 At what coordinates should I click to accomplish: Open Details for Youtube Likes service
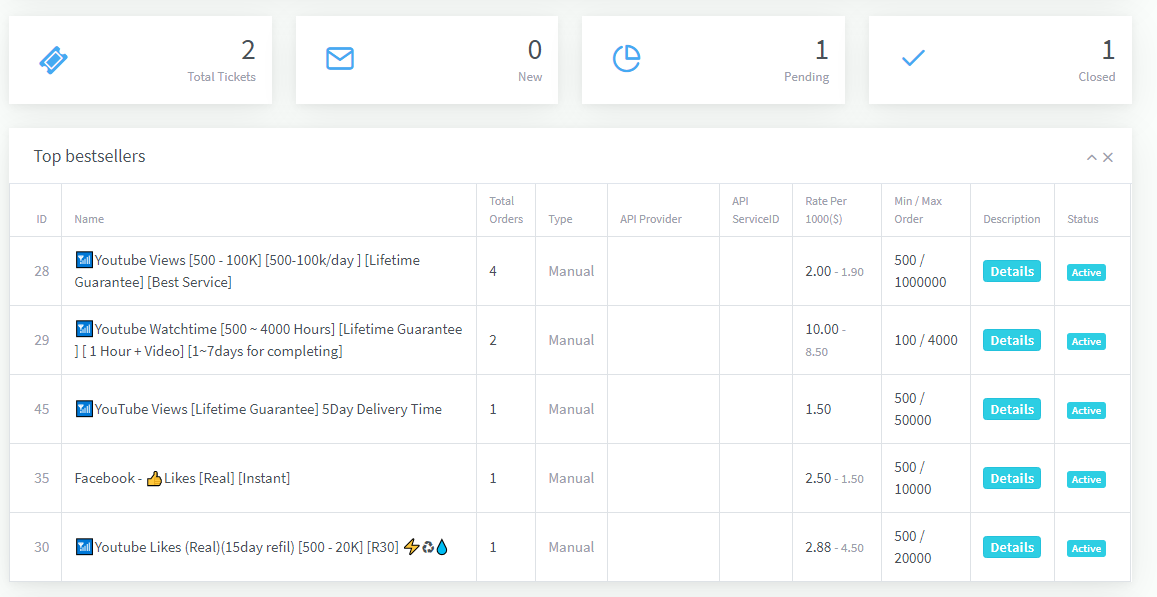1011,547
